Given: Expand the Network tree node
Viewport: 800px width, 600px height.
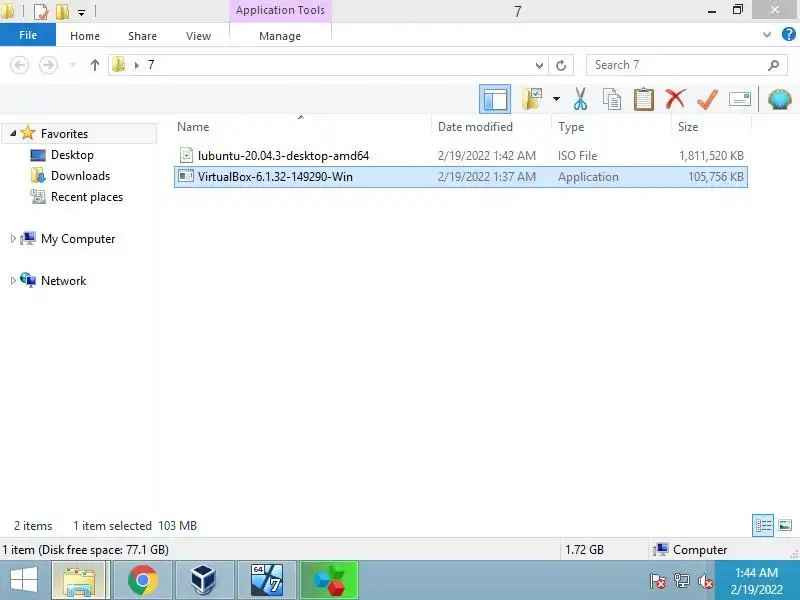Looking at the screenshot, I should pos(13,280).
